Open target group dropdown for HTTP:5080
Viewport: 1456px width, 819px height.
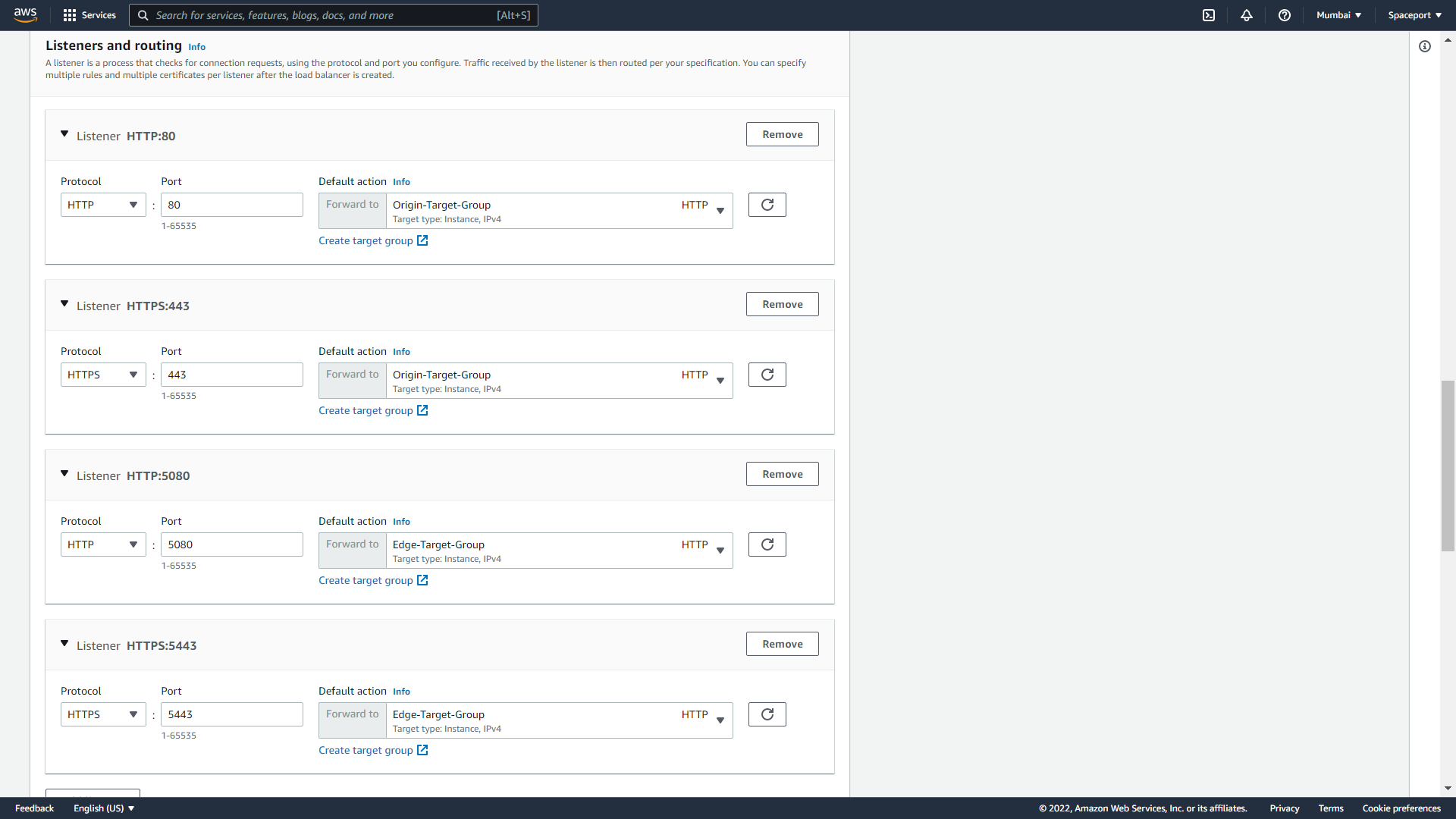click(x=560, y=551)
